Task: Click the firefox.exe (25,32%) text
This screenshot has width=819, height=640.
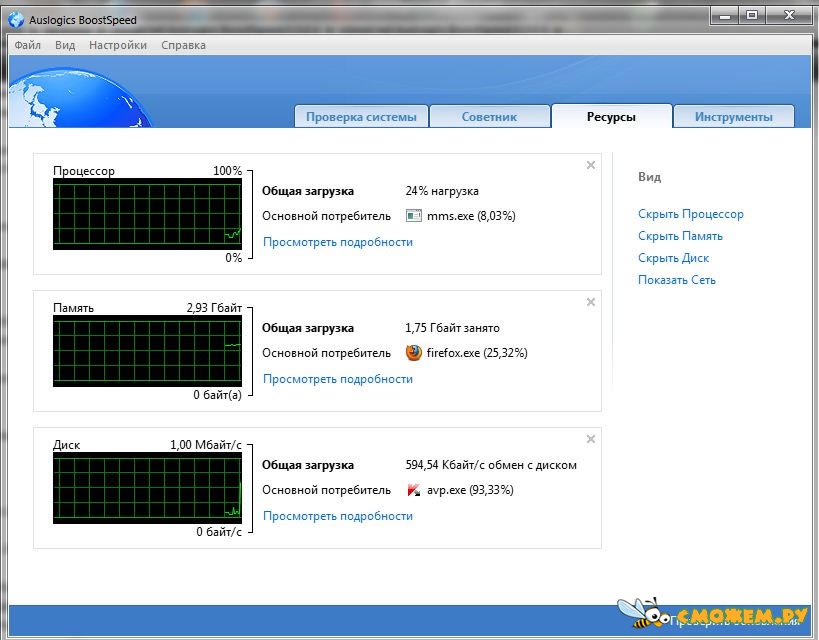Action: pyautogui.click(x=477, y=353)
